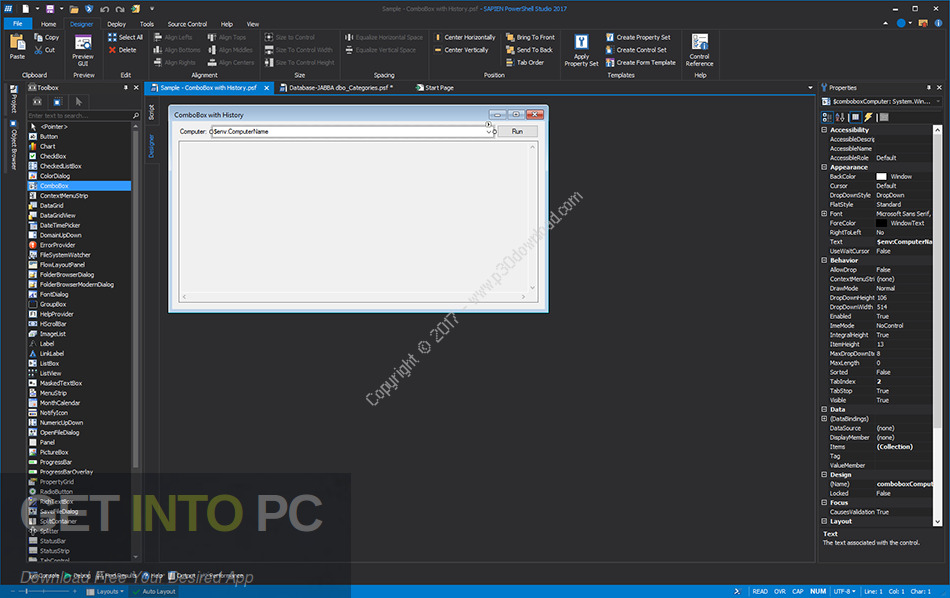Image resolution: width=950 pixels, height=598 pixels.
Task: Open the Computer combobox dropdown arrow on form
Action: point(488,131)
